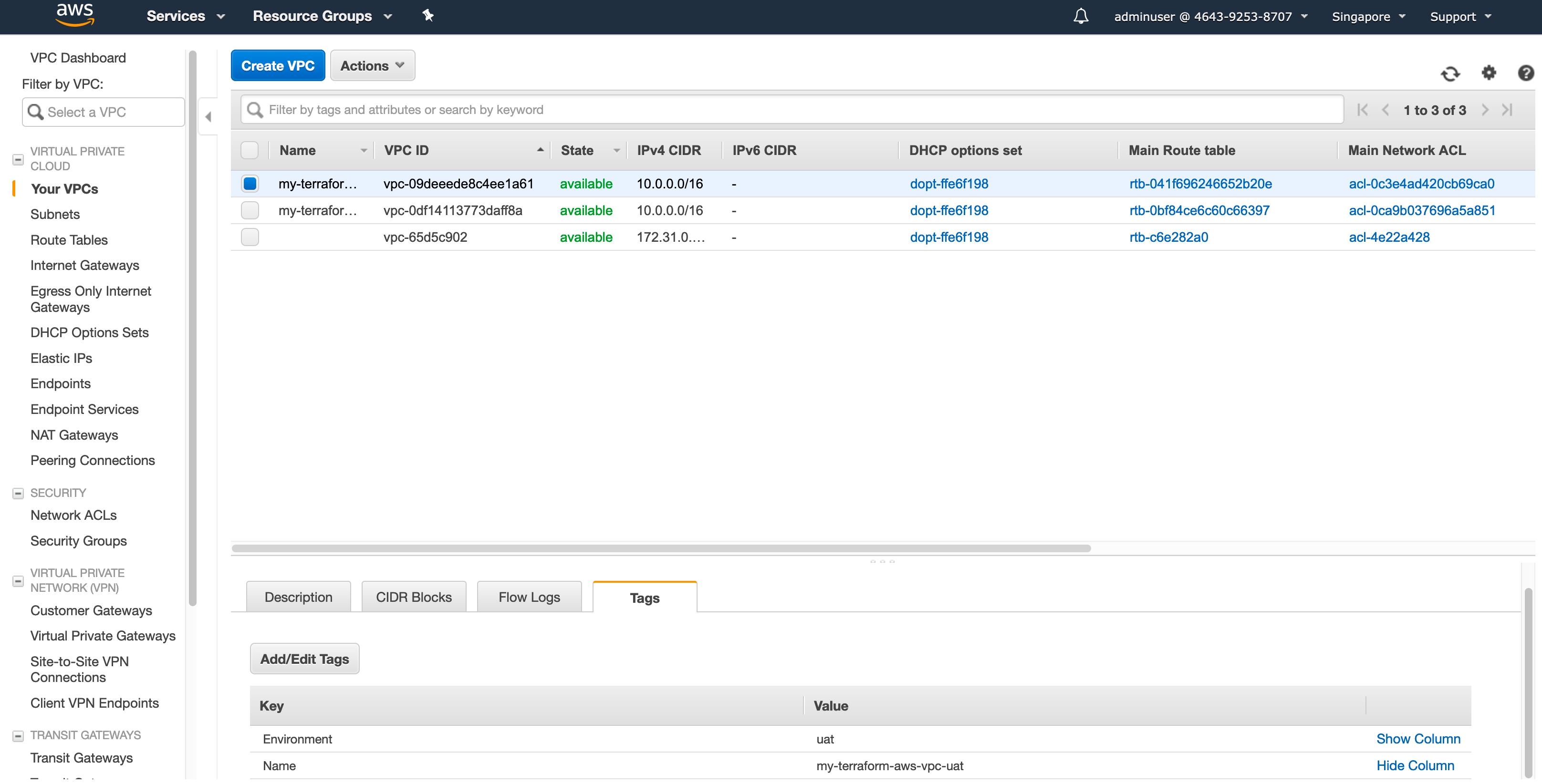Image resolution: width=1542 pixels, height=784 pixels.
Task: Click the tags and attributes filter field
Action: [x=719, y=110]
